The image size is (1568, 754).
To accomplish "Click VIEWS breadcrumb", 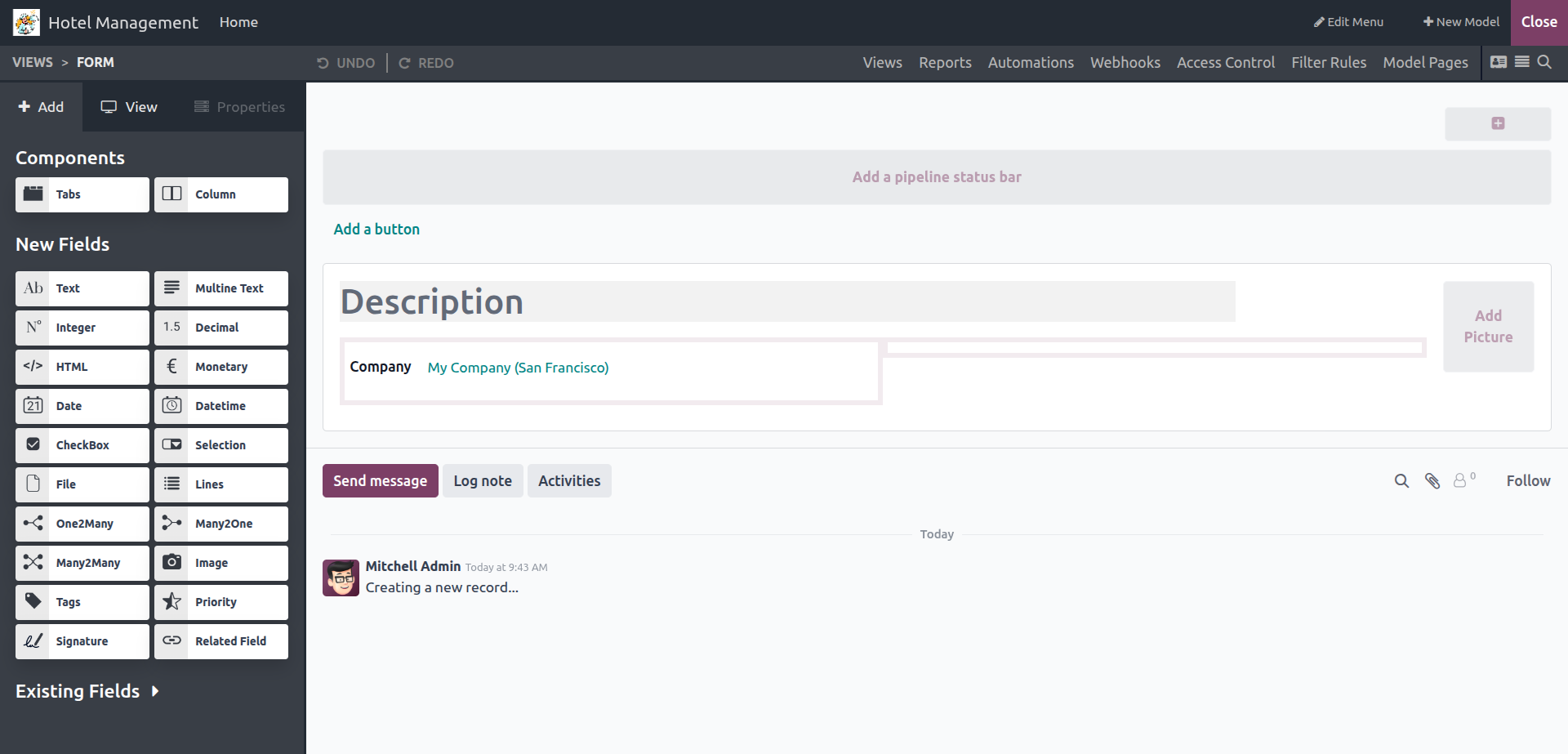I will coord(33,63).
